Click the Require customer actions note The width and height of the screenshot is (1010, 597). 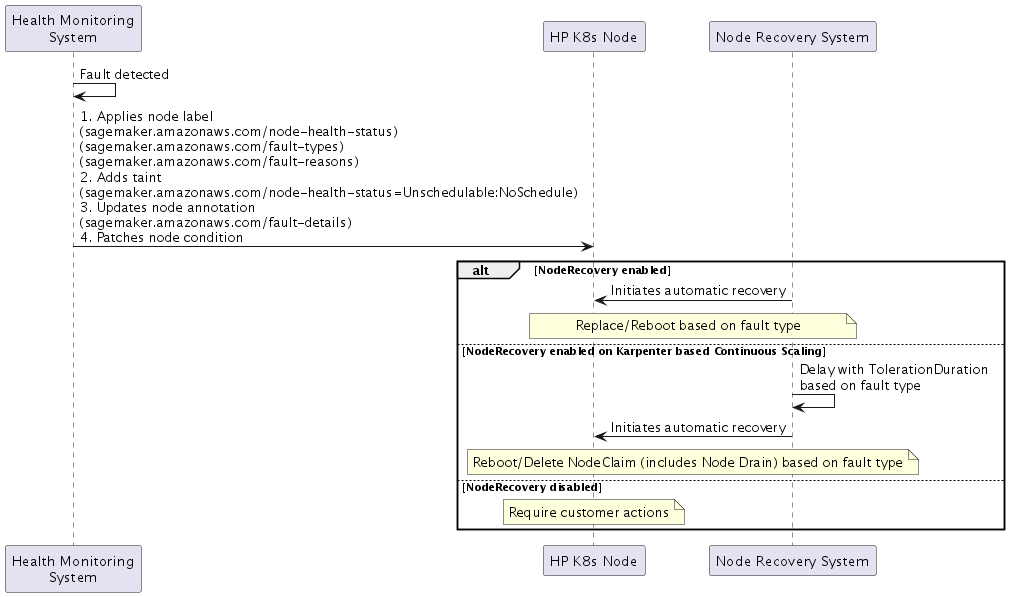[592, 512]
